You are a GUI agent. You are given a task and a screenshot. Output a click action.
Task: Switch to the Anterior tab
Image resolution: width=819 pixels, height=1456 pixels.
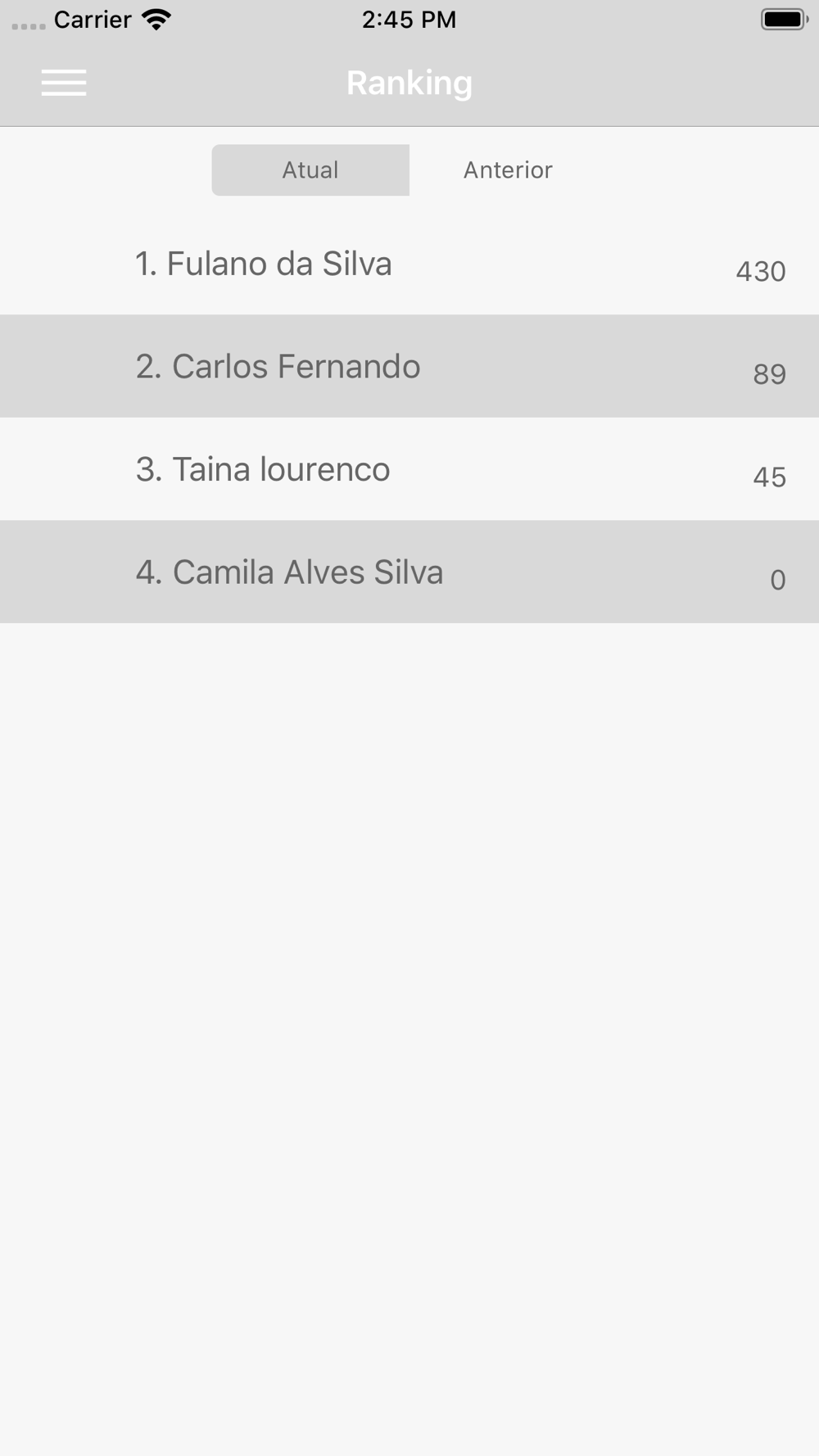pyautogui.click(x=508, y=170)
